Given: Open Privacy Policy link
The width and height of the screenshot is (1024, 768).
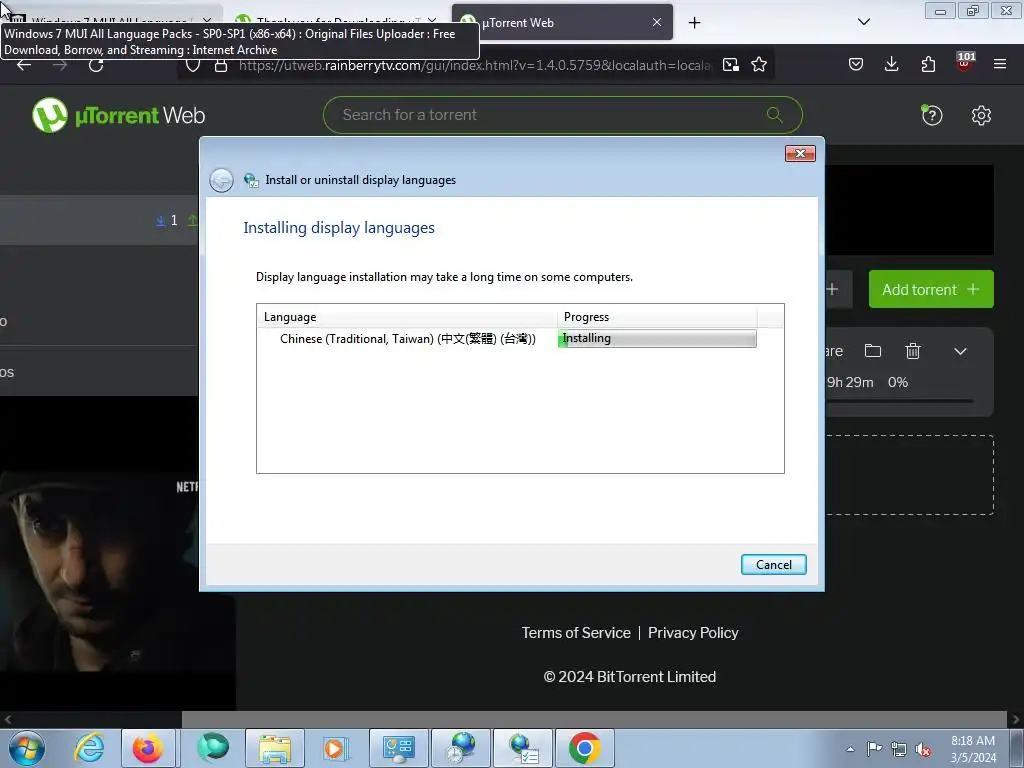Looking at the screenshot, I should click(x=693, y=633).
